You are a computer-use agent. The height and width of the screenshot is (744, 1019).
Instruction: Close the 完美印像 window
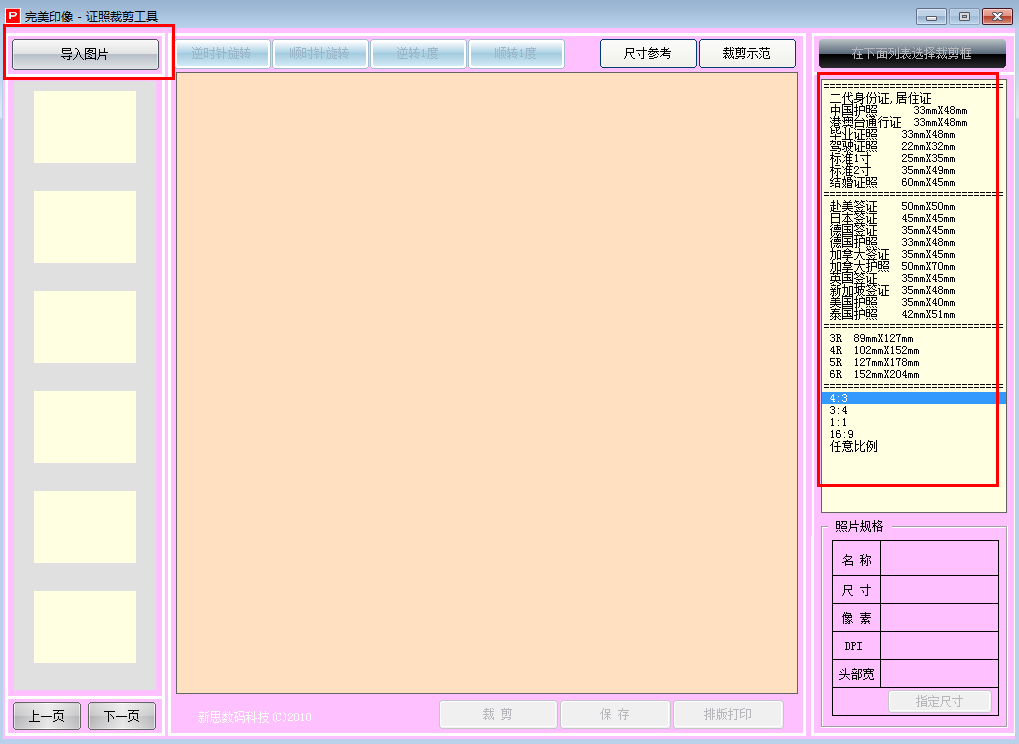998,16
